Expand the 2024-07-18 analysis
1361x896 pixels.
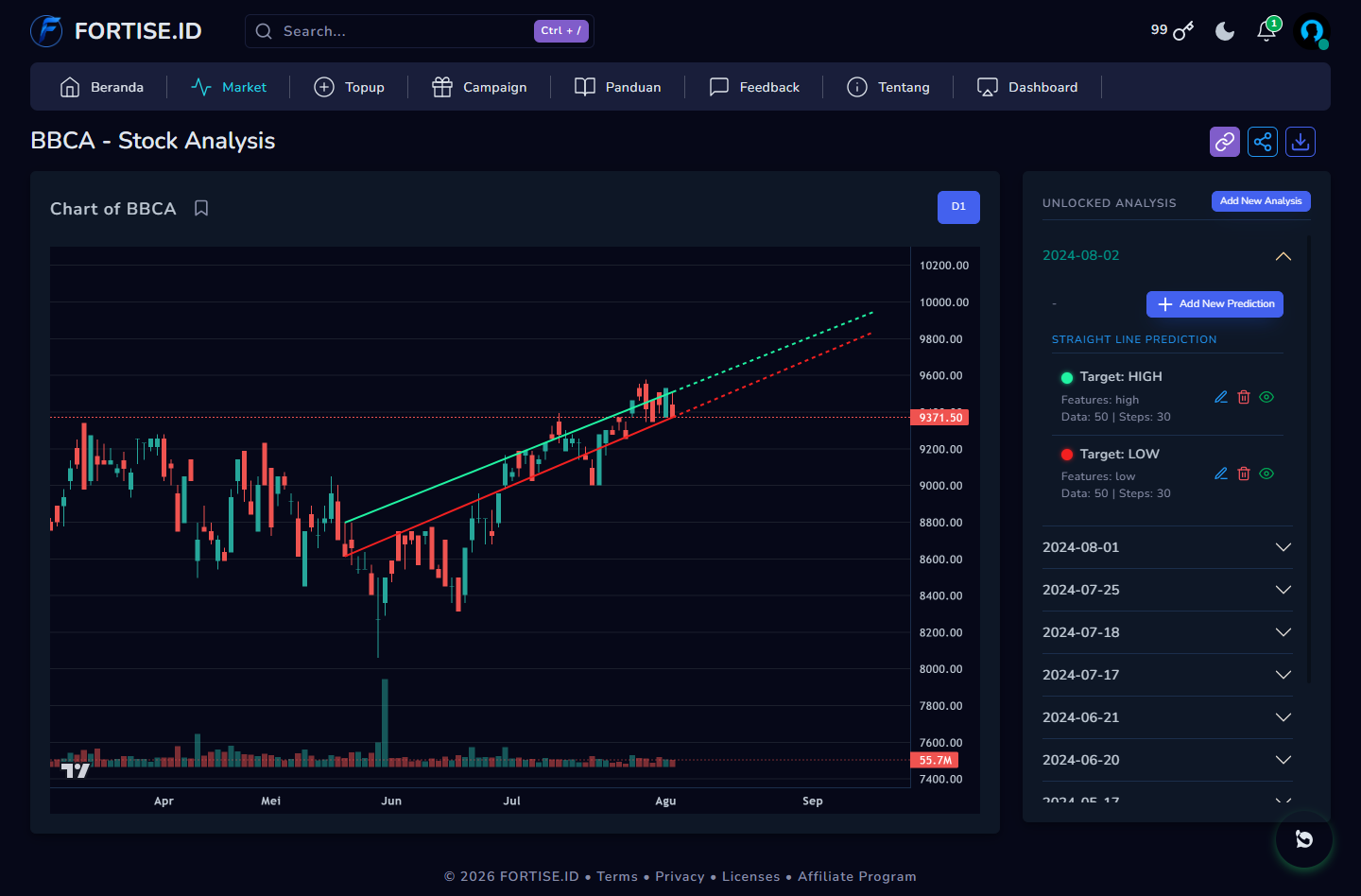coord(1166,632)
